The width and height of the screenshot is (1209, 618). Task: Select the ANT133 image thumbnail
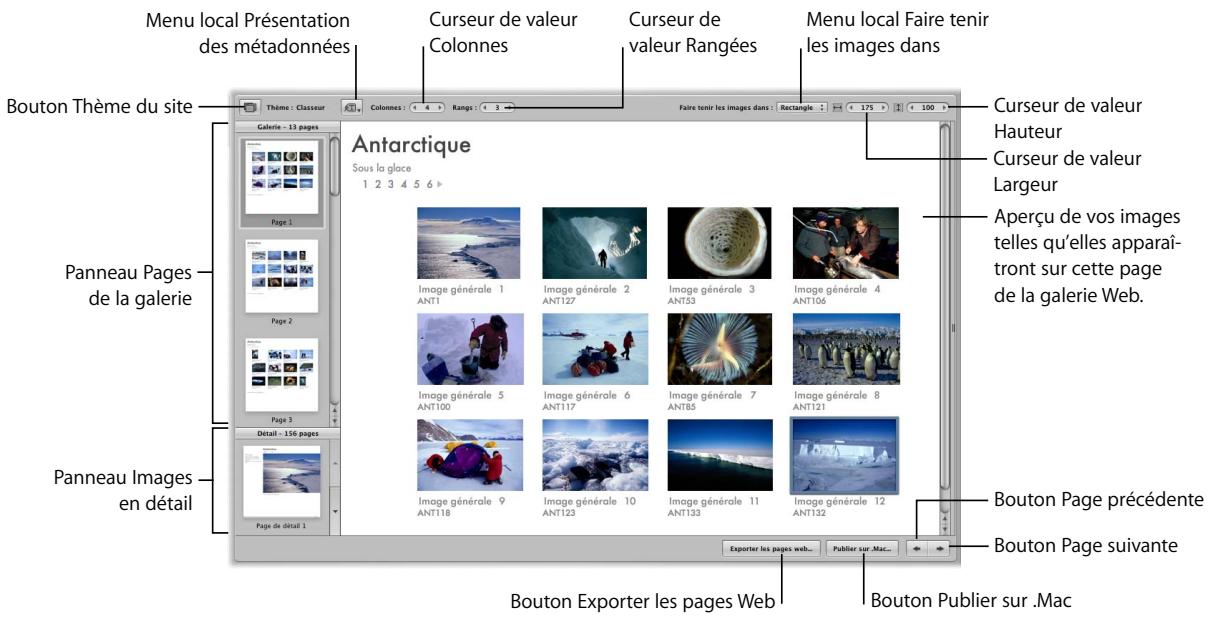tap(720, 455)
